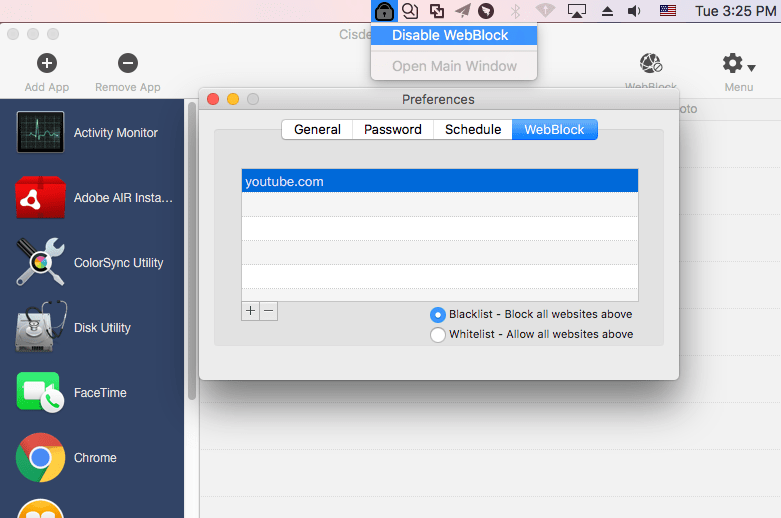Click the sidebar app list scrollbar

(192, 251)
